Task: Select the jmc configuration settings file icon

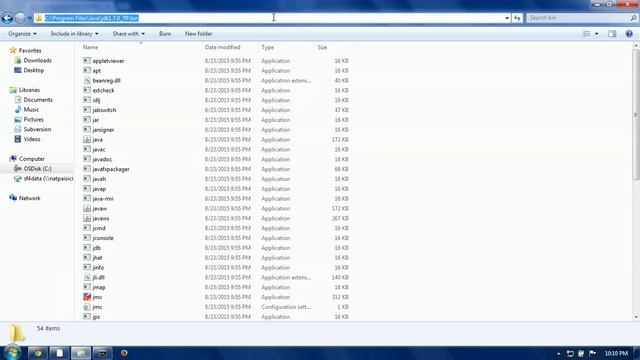Action: (x=87, y=307)
